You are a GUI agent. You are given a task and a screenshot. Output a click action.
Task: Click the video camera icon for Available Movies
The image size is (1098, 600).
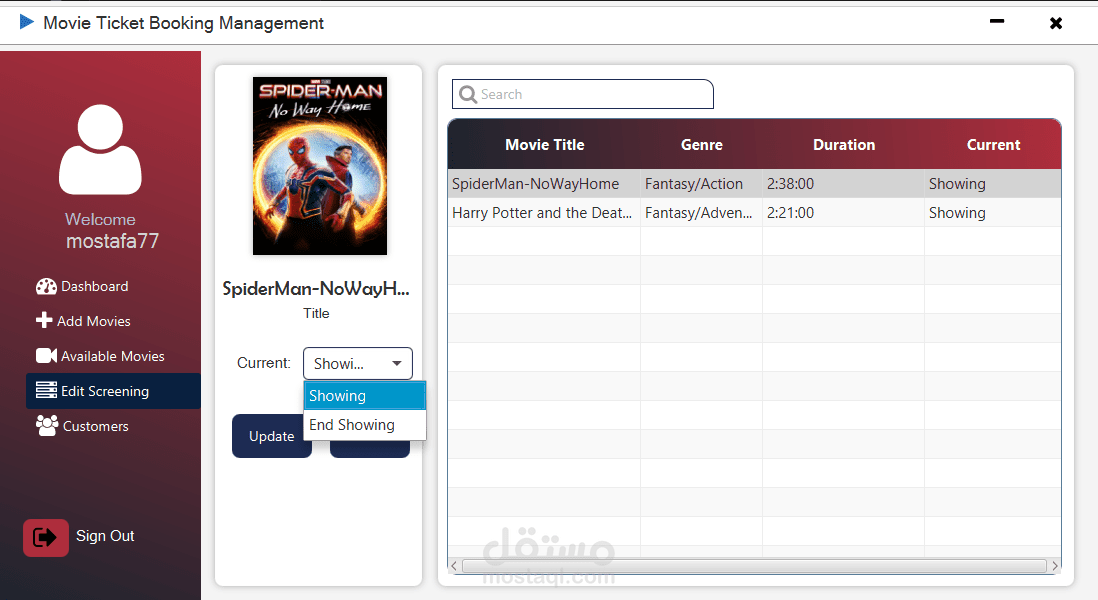click(x=46, y=356)
